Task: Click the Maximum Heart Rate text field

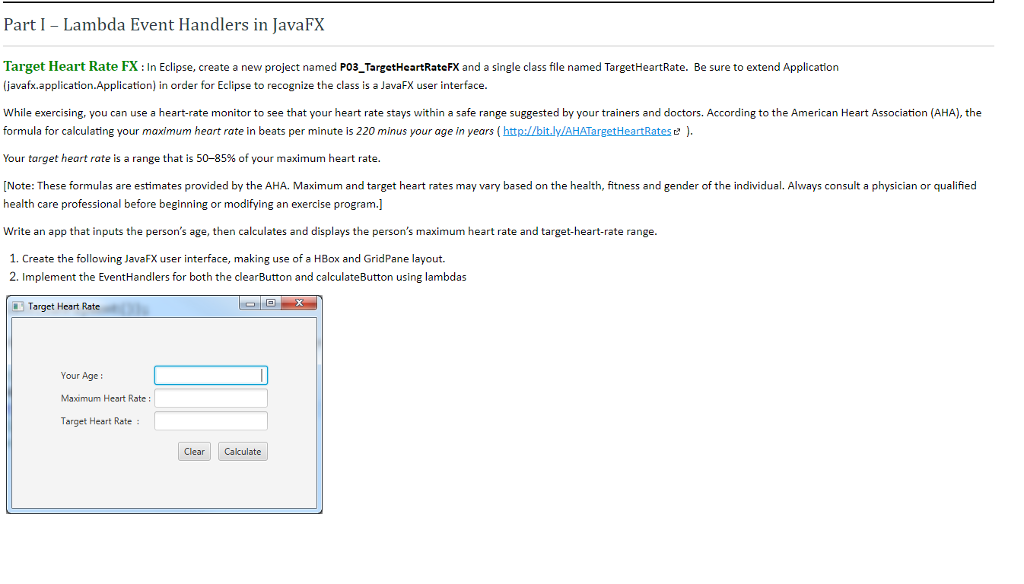Action: point(211,398)
